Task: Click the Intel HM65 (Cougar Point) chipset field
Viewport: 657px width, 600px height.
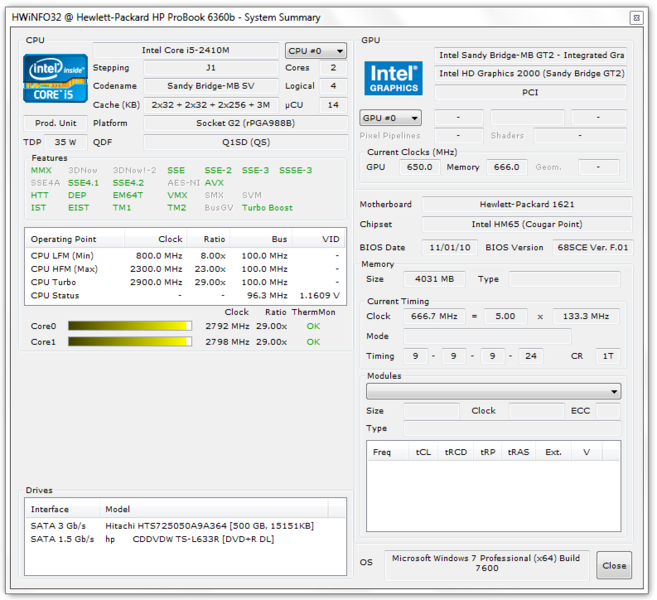Action: [x=527, y=224]
